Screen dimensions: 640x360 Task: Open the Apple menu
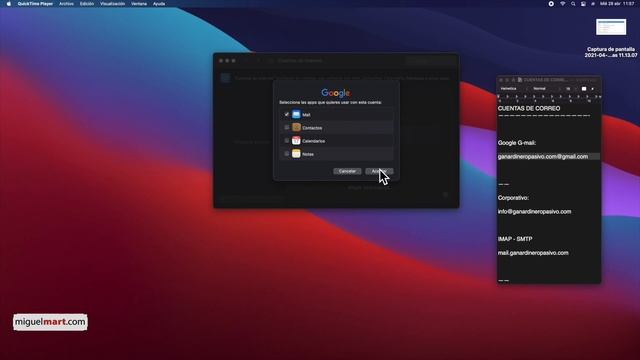[8, 4]
